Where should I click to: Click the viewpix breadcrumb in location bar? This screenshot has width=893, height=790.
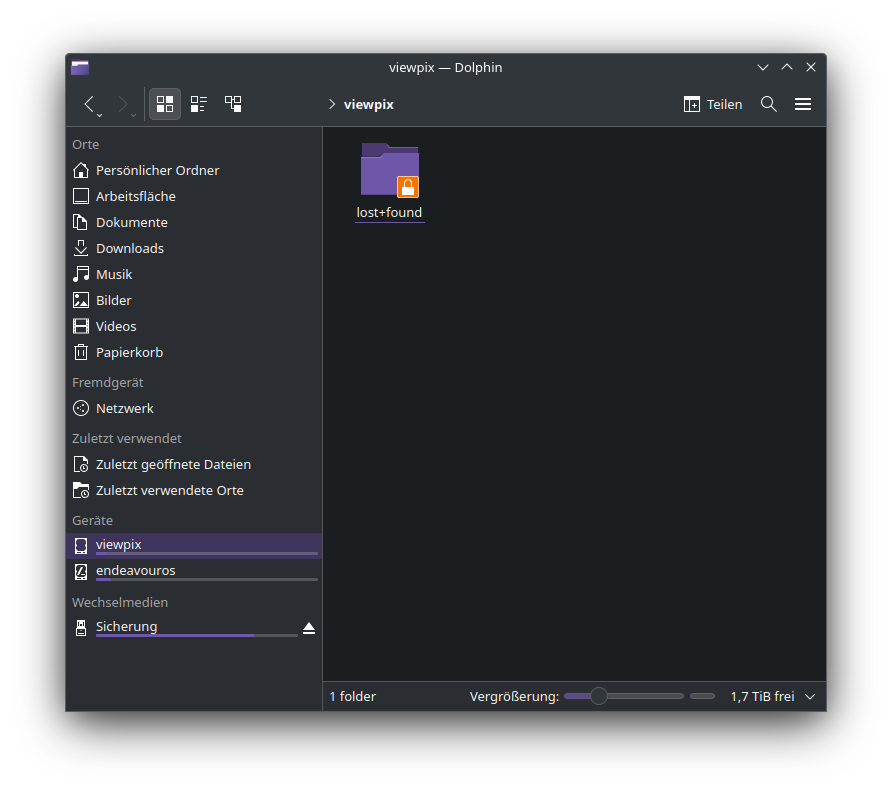pos(368,104)
